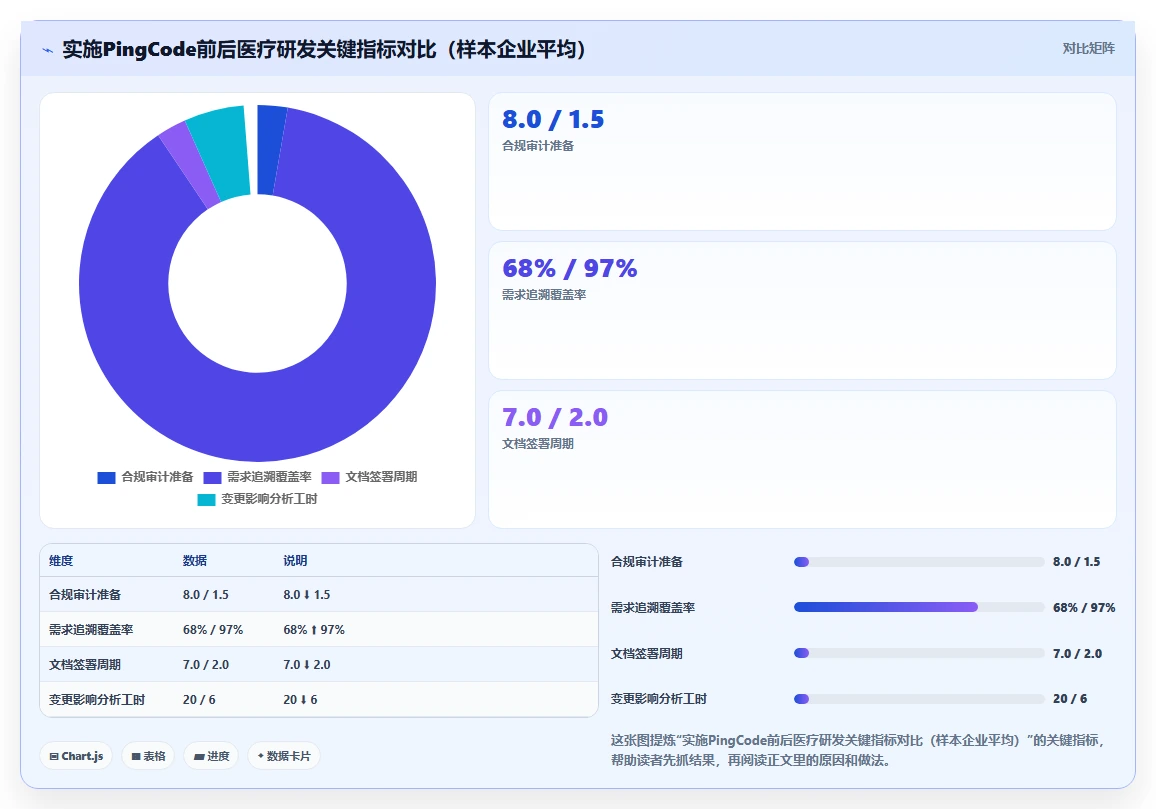The width and height of the screenshot is (1156, 809).
Task: Toggle the 需求追溯覆盖率 legend color box
Action: tap(212, 478)
